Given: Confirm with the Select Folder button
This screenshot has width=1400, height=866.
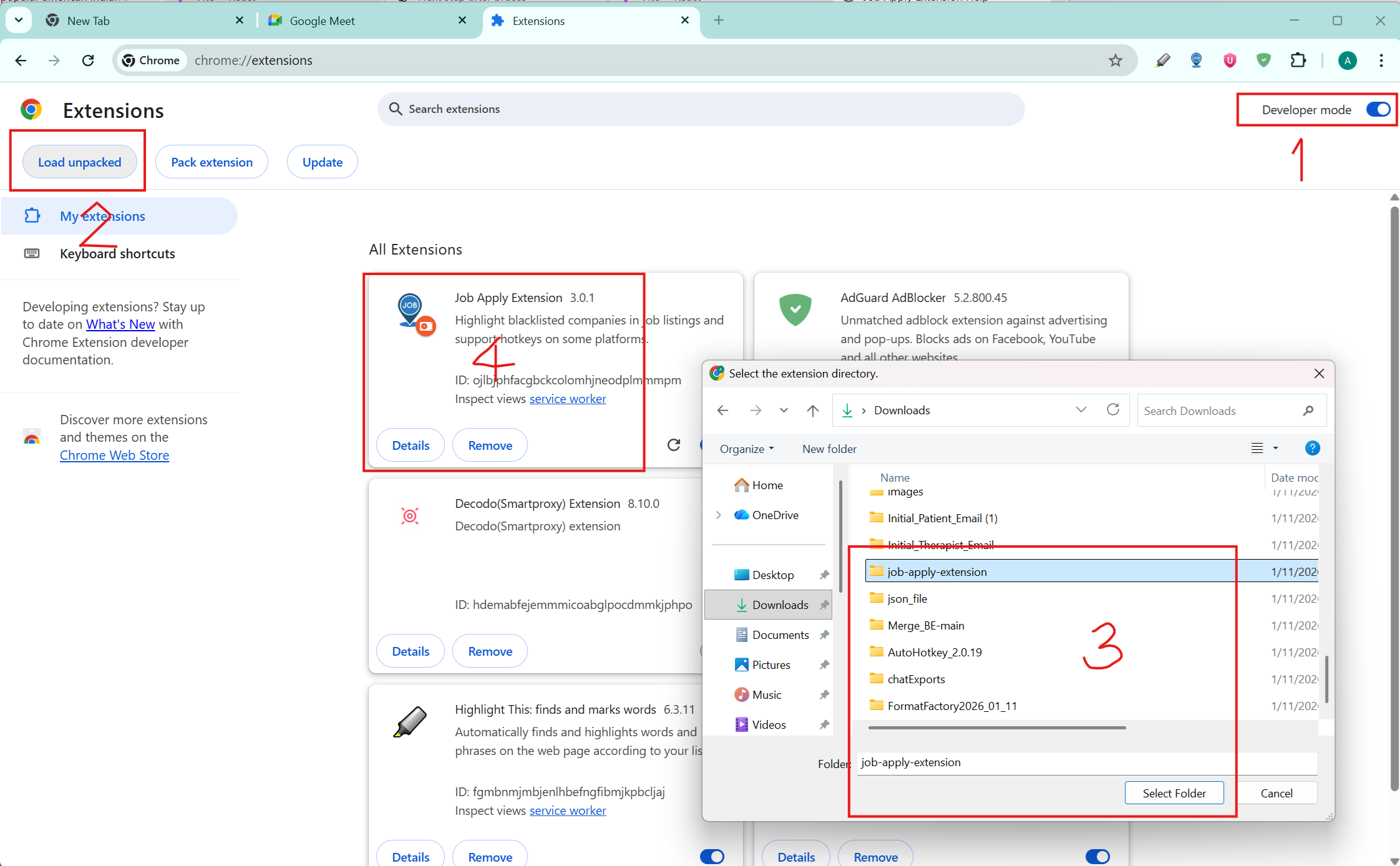Looking at the screenshot, I should coord(1174,792).
